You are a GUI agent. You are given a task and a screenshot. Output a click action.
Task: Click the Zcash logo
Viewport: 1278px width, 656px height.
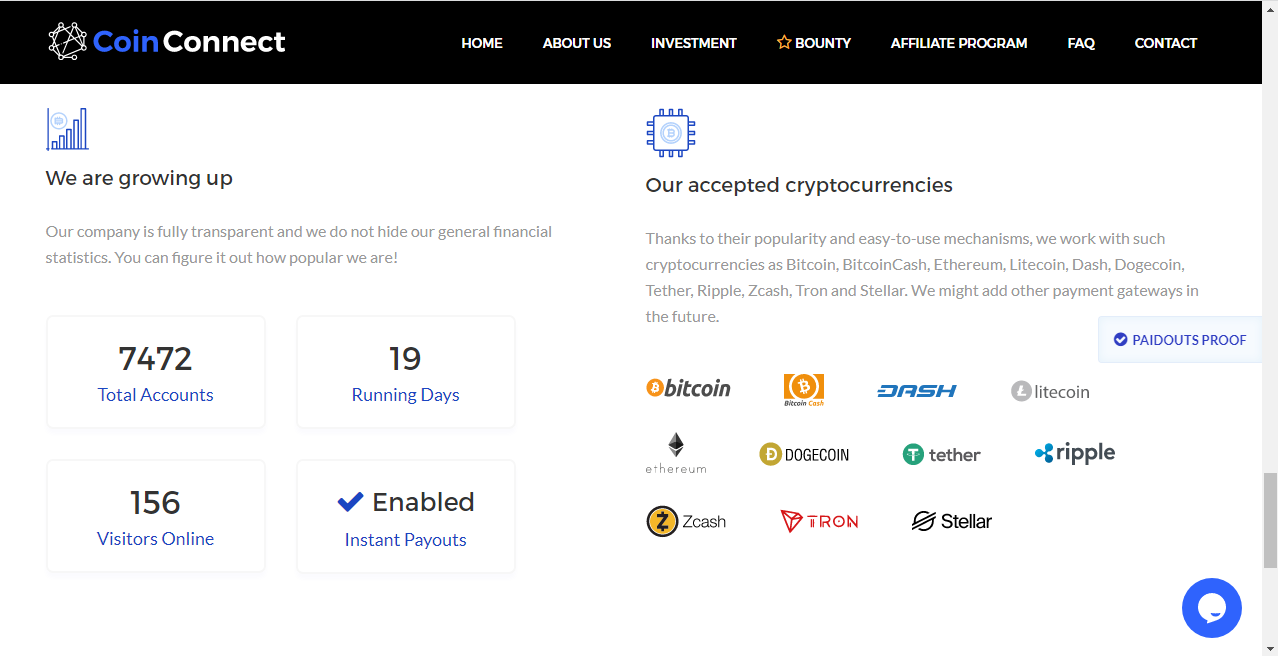(686, 521)
